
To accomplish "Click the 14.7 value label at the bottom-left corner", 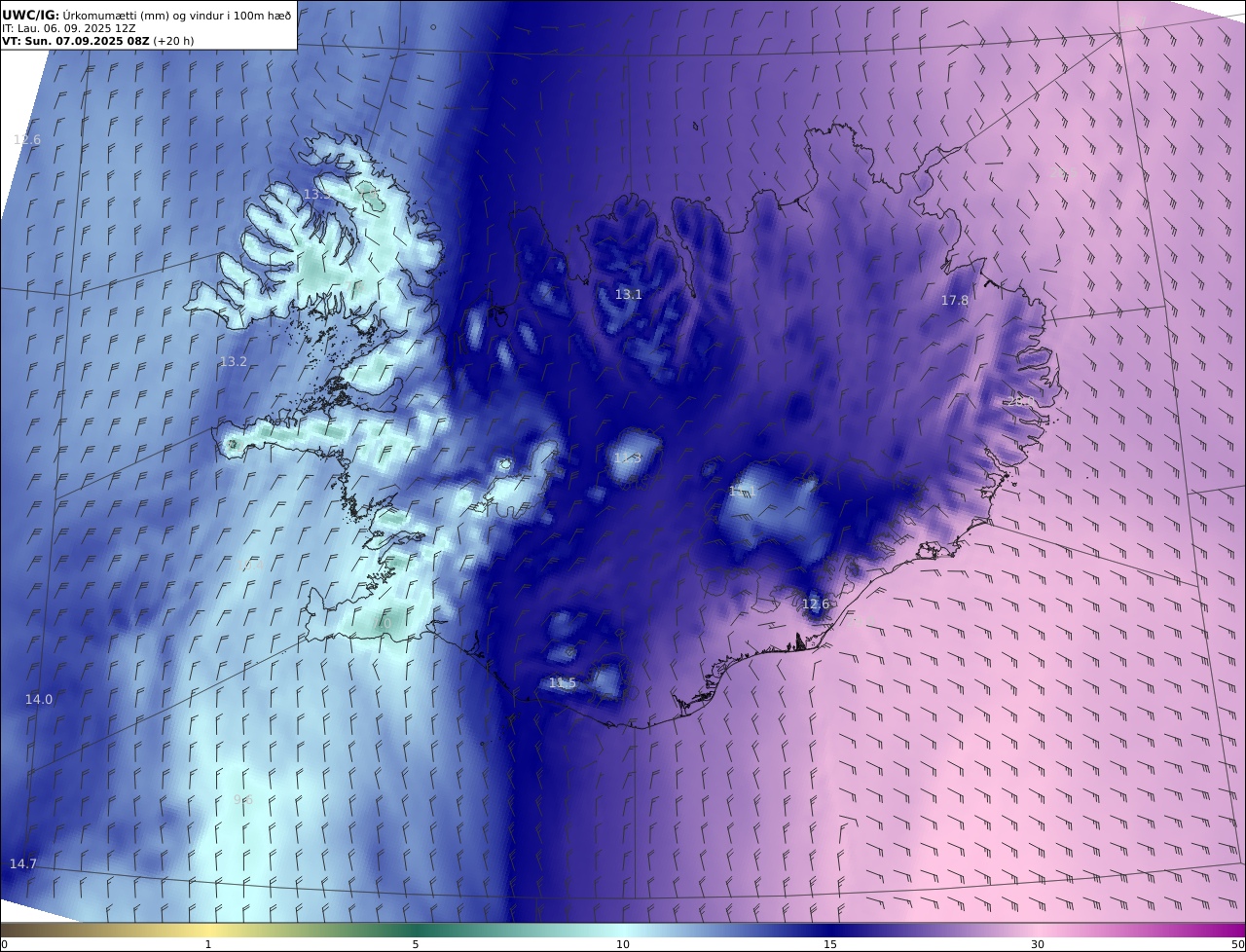I will click(23, 864).
